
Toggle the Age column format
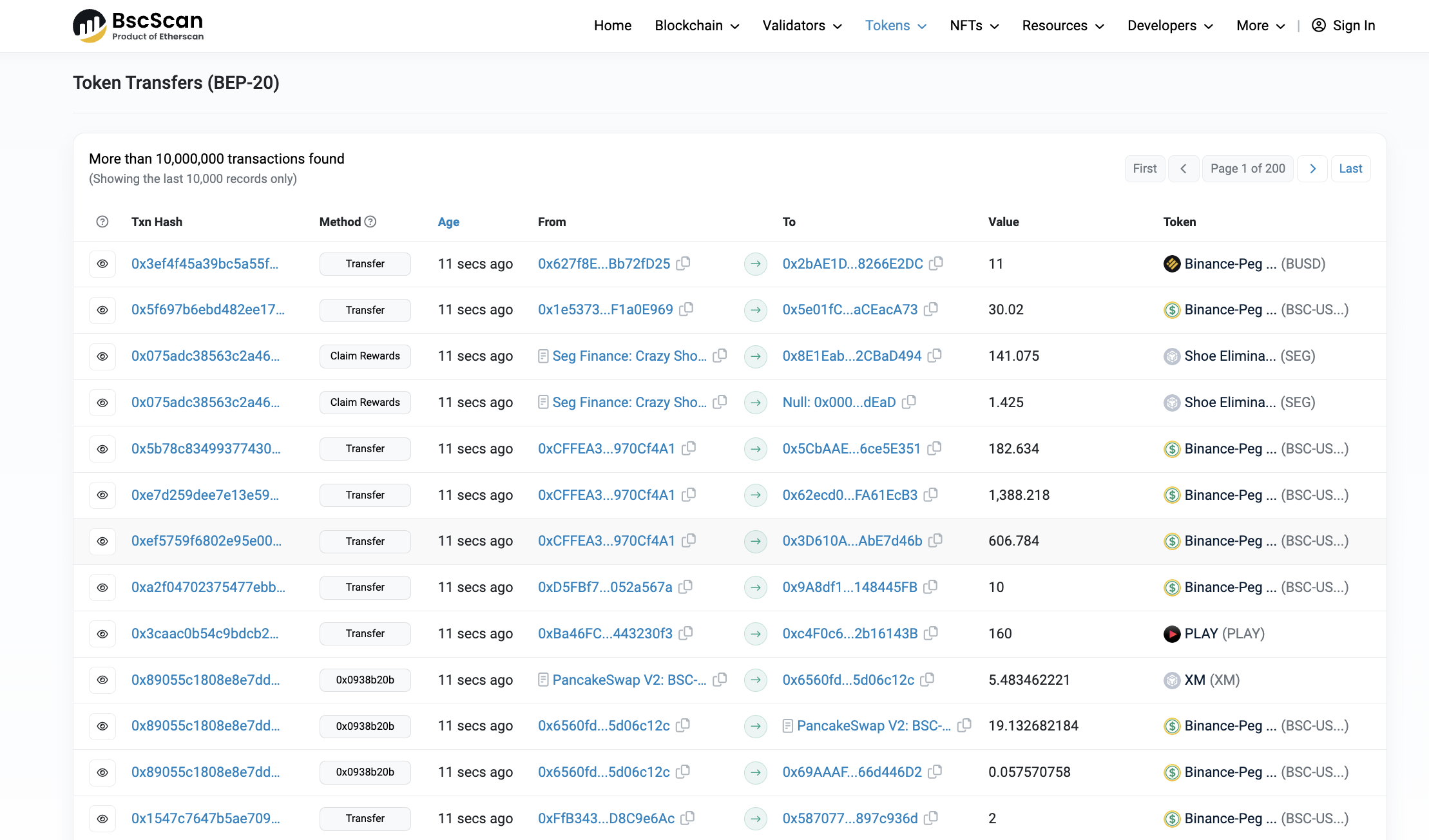coord(448,222)
